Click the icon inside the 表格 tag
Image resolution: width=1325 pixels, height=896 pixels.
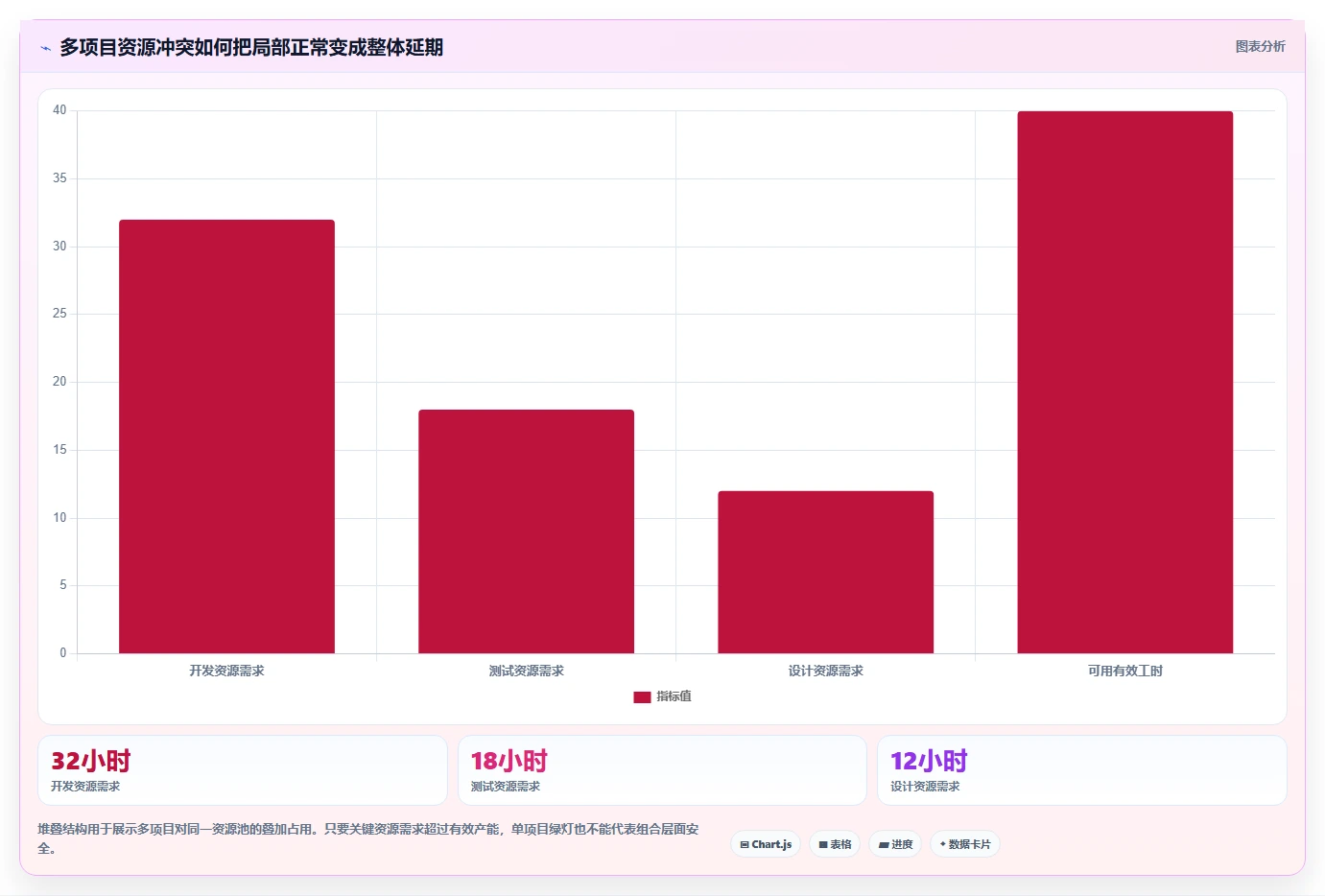823,845
